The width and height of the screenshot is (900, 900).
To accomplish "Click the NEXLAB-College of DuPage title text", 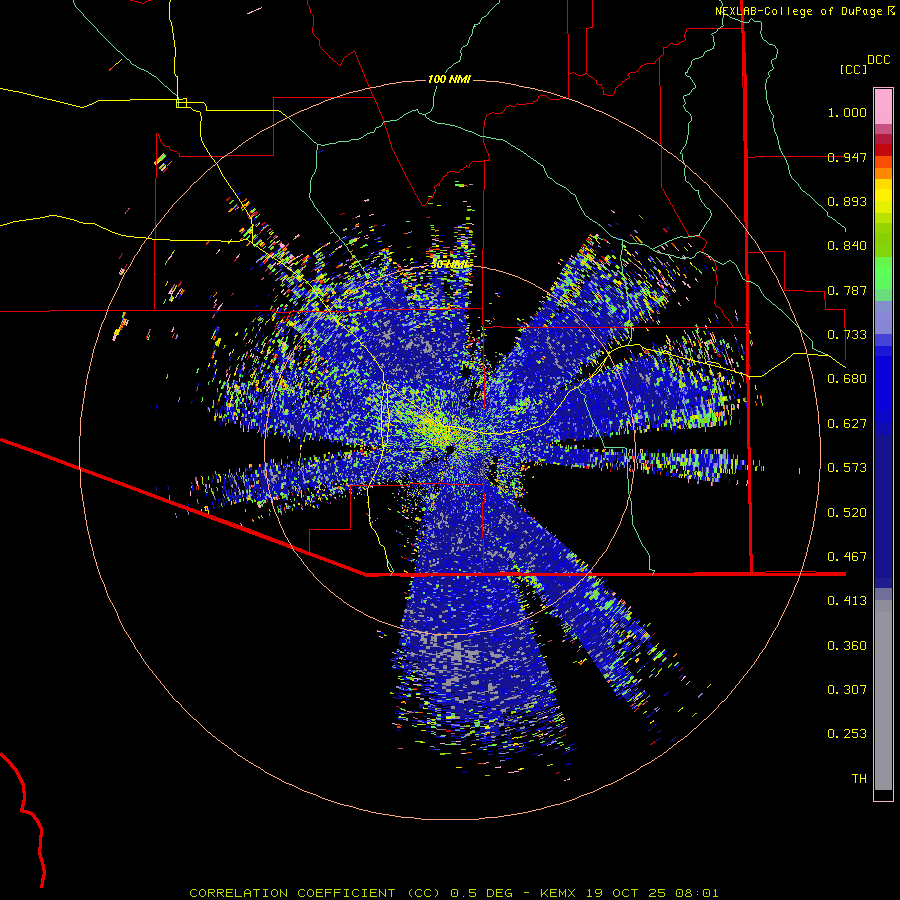I will pyautogui.click(x=804, y=11).
